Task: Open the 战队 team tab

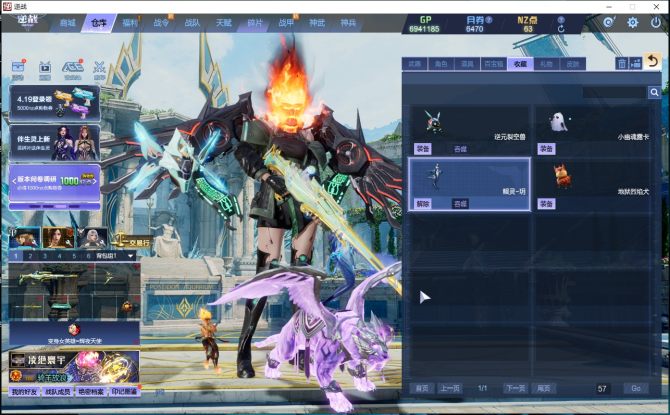Action: click(192, 23)
